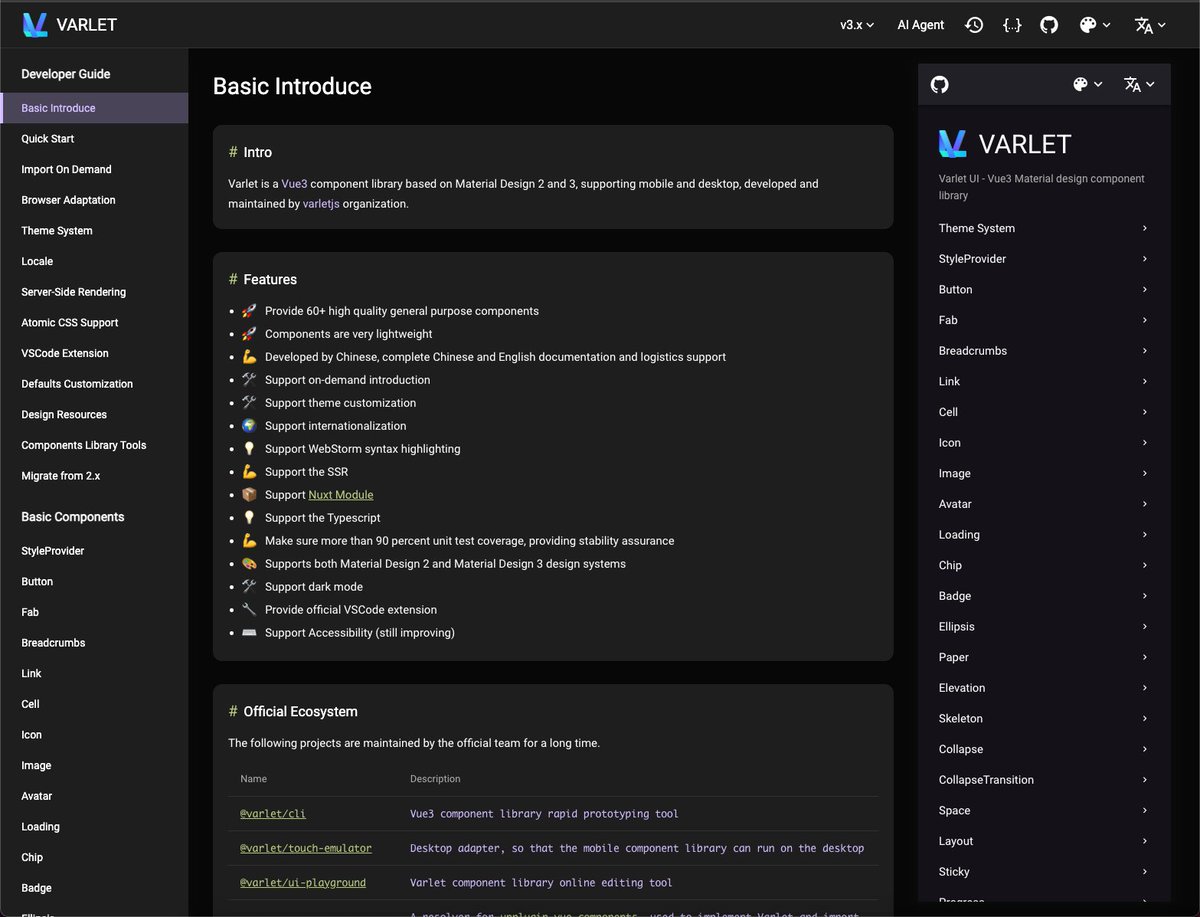Click Varlet logo in mobile preview
This screenshot has height=917, width=1200.
953,144
